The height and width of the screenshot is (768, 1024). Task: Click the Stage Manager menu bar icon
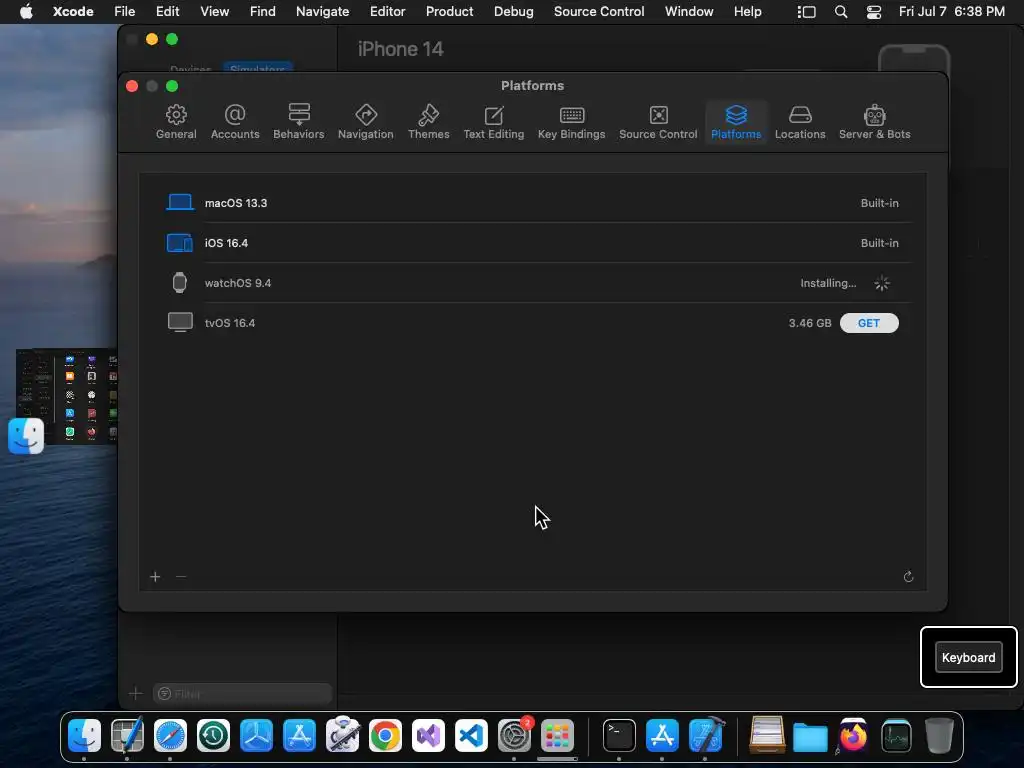tap(807, 12)
